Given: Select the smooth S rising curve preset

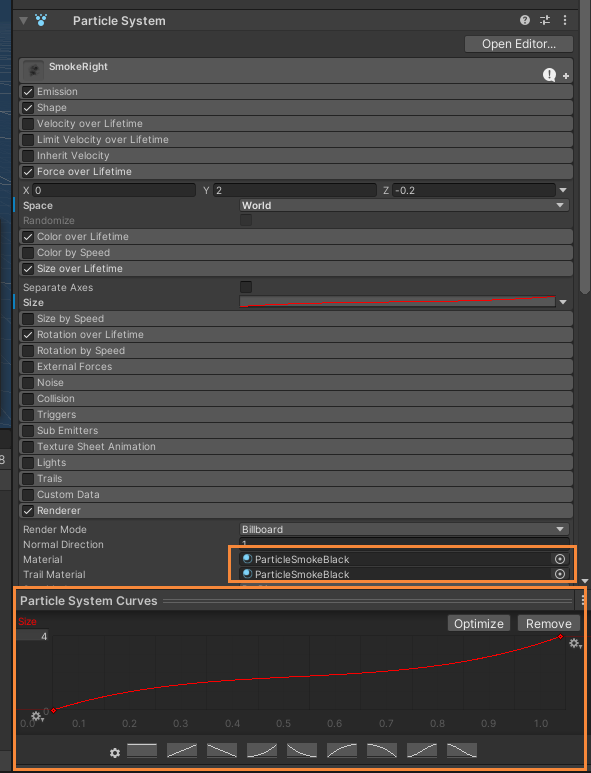Looking at the screenshot, I should [x=421, y=750].
